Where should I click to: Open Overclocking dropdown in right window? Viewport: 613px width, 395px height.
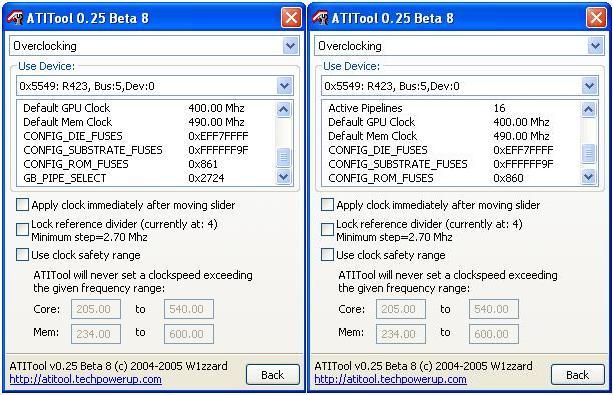pos(595,46)
